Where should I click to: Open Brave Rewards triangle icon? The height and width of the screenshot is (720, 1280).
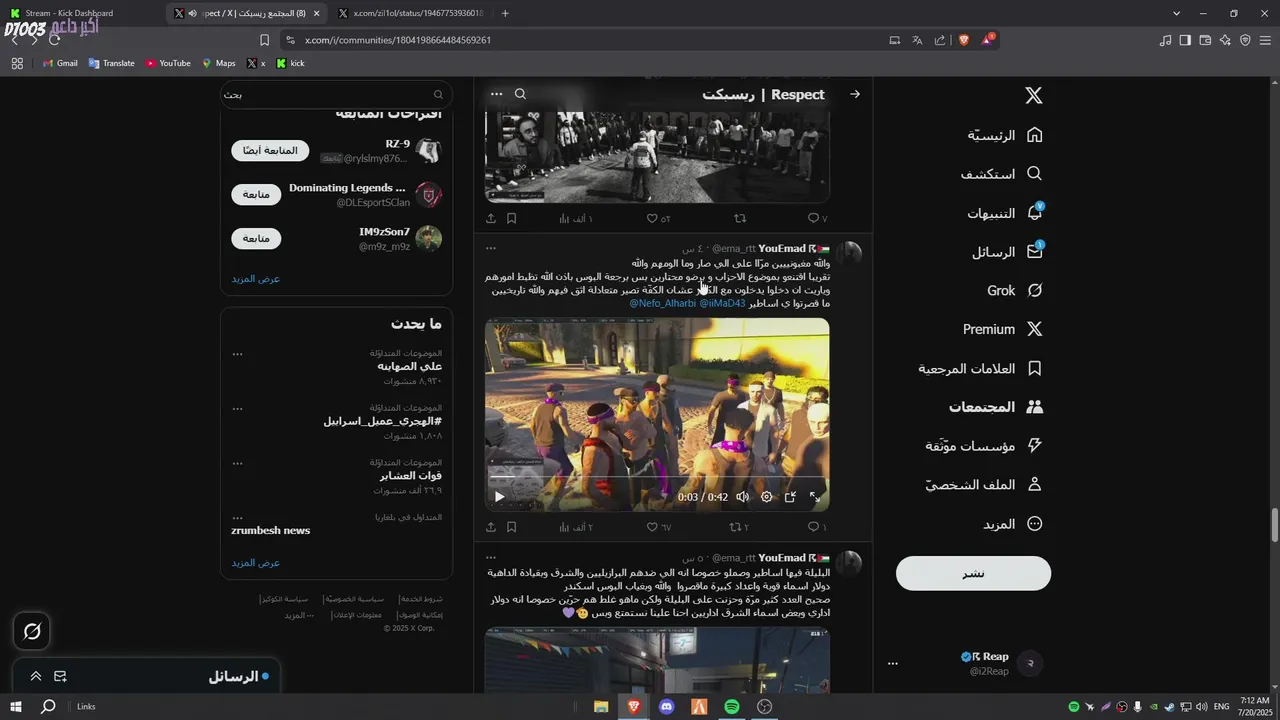click(987, 40)
